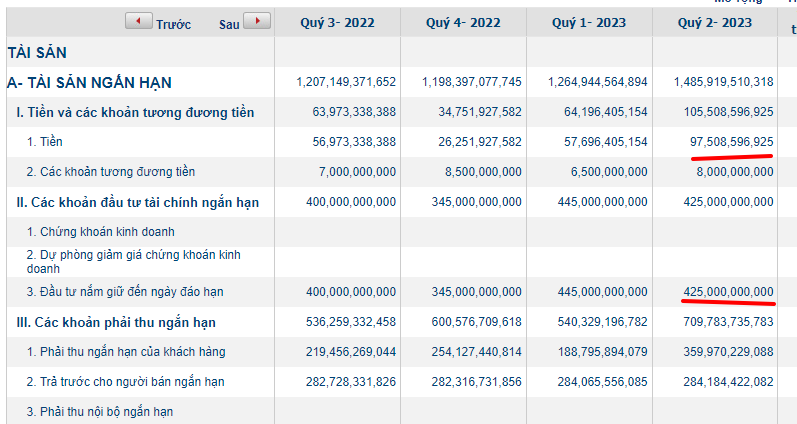Select the Quý 4- 2022 column header
This screenshot has width=797, height=424.
[x=463, y=23]
